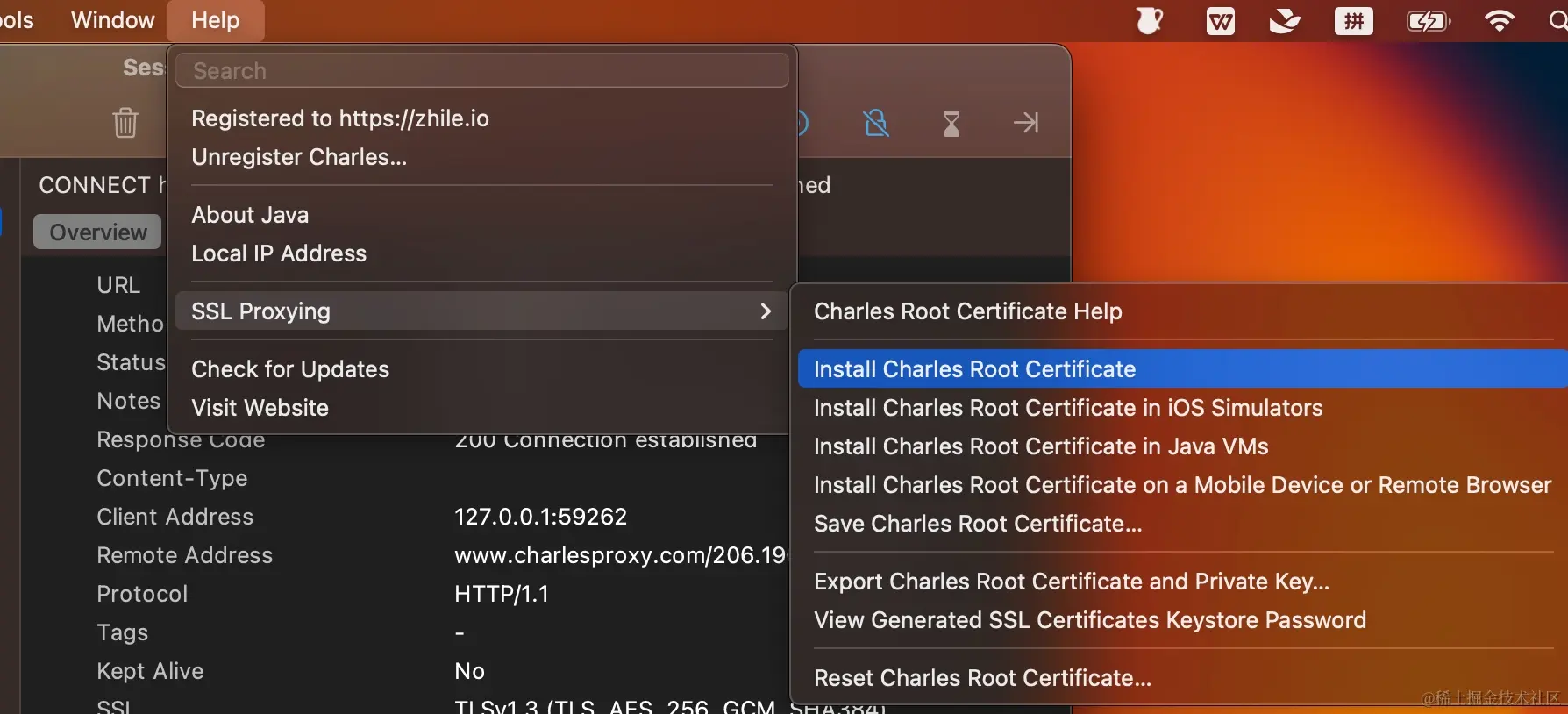Expand the SSL Proxying submenu arrow

[x=766, y=311]
